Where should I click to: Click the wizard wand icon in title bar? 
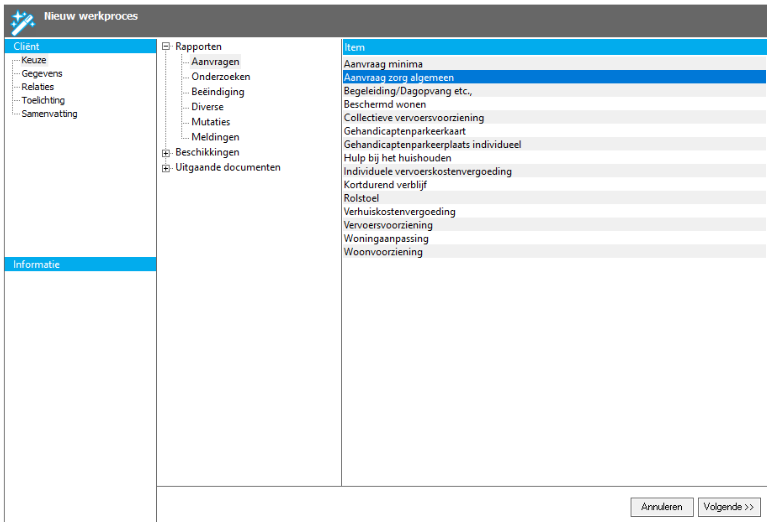[22, 20]
